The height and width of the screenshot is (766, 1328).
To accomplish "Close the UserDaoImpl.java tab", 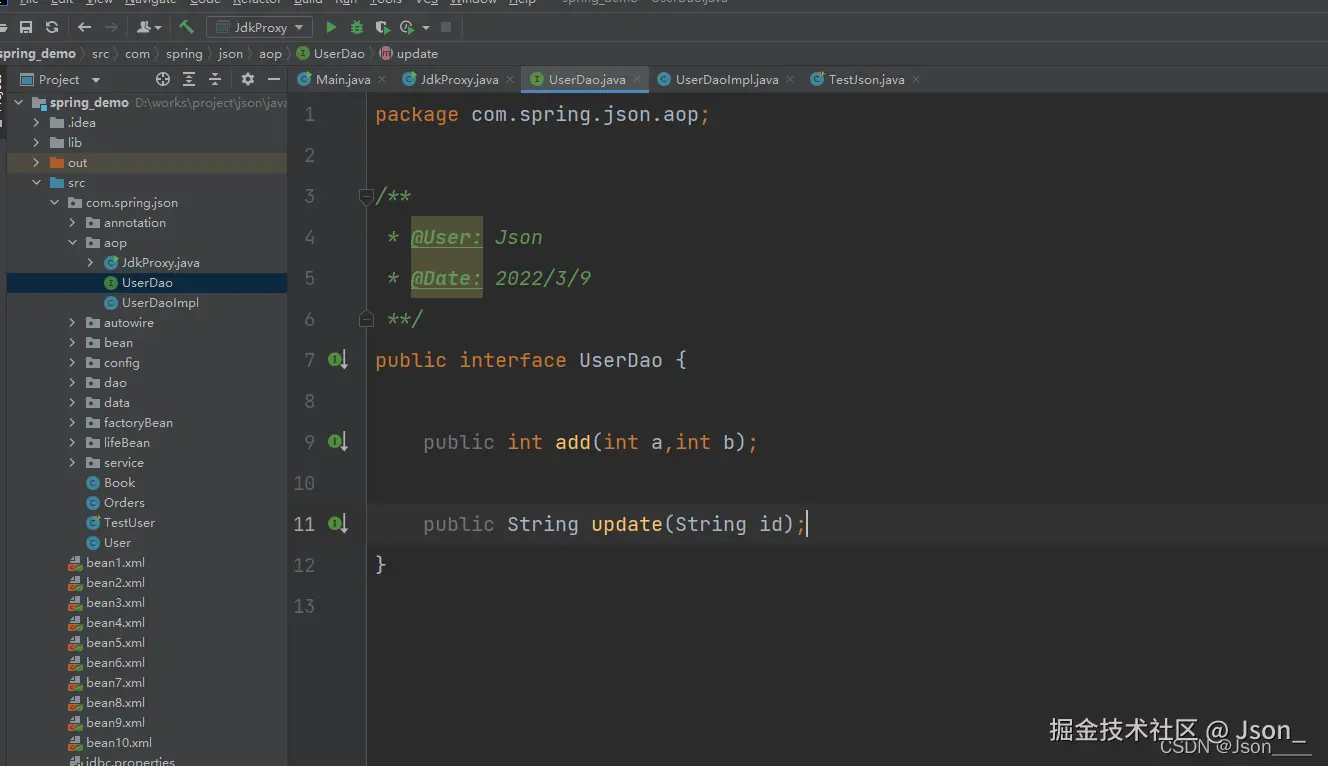I will tap(789, 80).
